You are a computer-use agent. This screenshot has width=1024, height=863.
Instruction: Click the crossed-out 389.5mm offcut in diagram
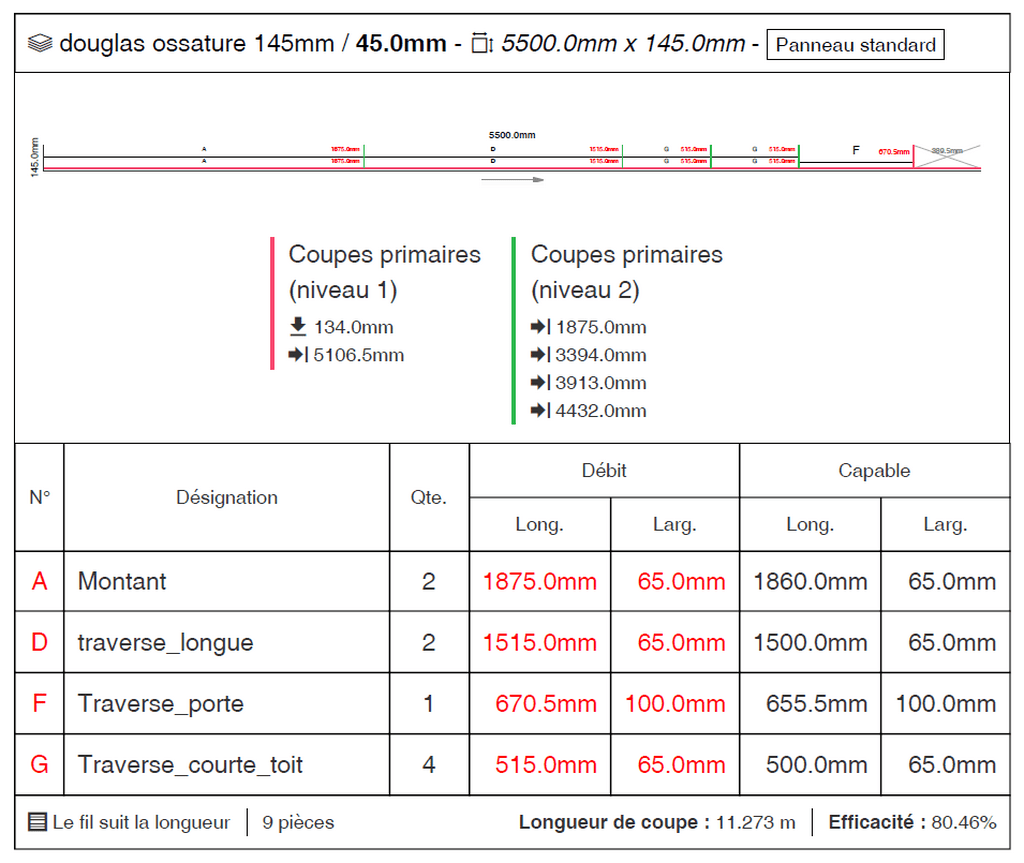click(x=947, y=157)
